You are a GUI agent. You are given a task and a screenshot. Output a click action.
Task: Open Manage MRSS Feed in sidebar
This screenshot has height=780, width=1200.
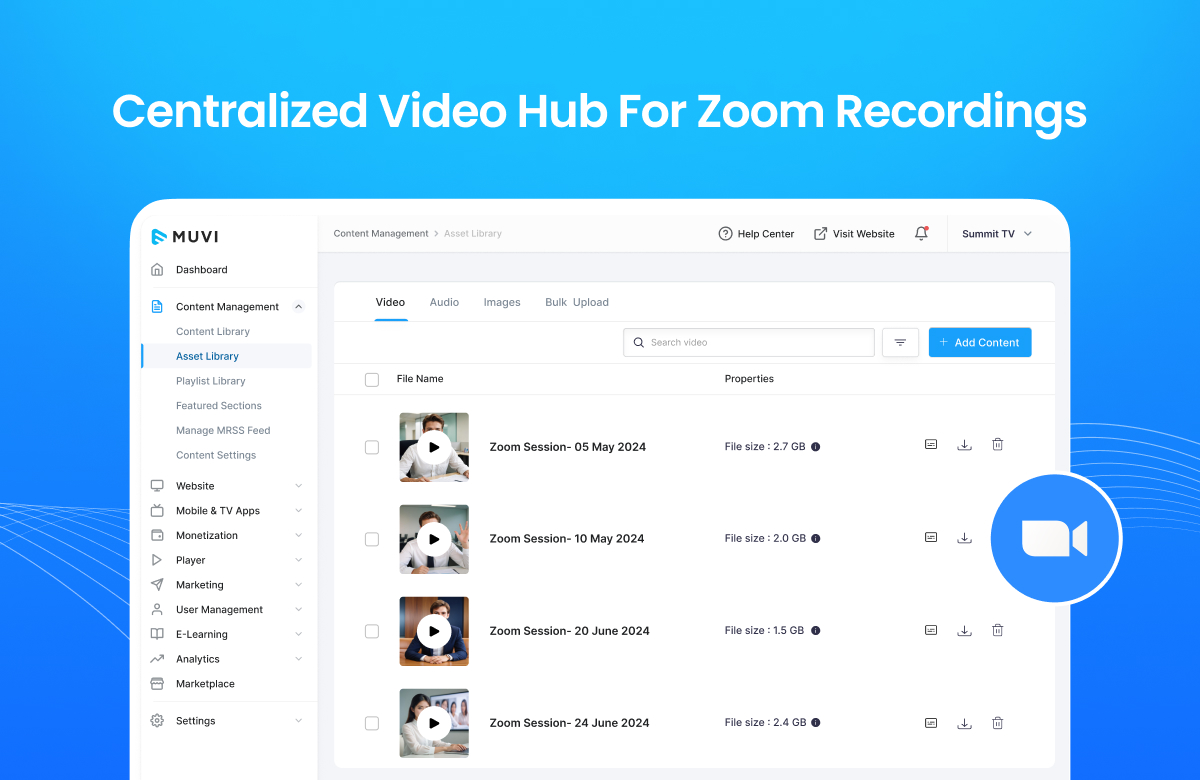[x=223, y=431]
